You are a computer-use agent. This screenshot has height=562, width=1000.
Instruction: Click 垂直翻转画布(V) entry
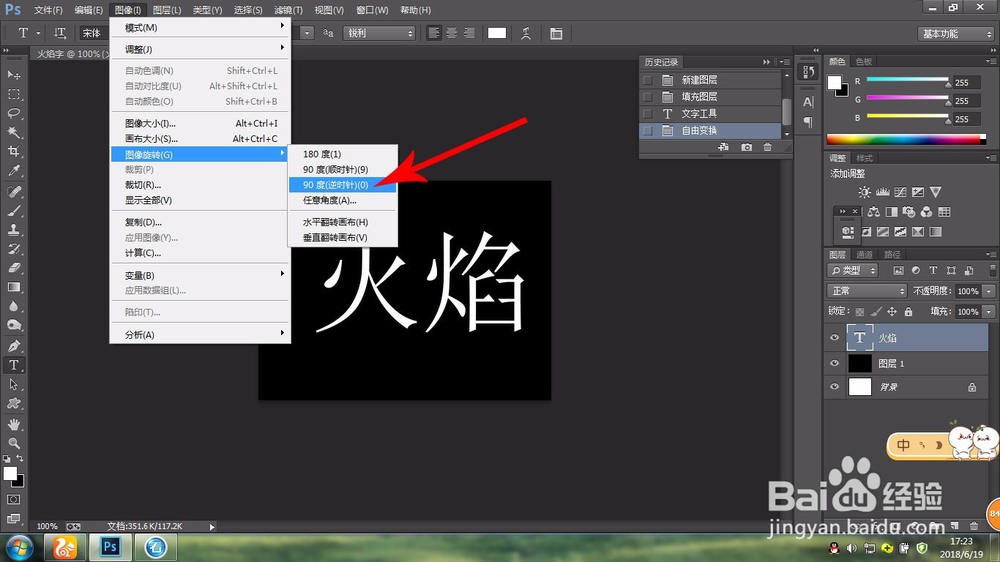tap(342, 238)
